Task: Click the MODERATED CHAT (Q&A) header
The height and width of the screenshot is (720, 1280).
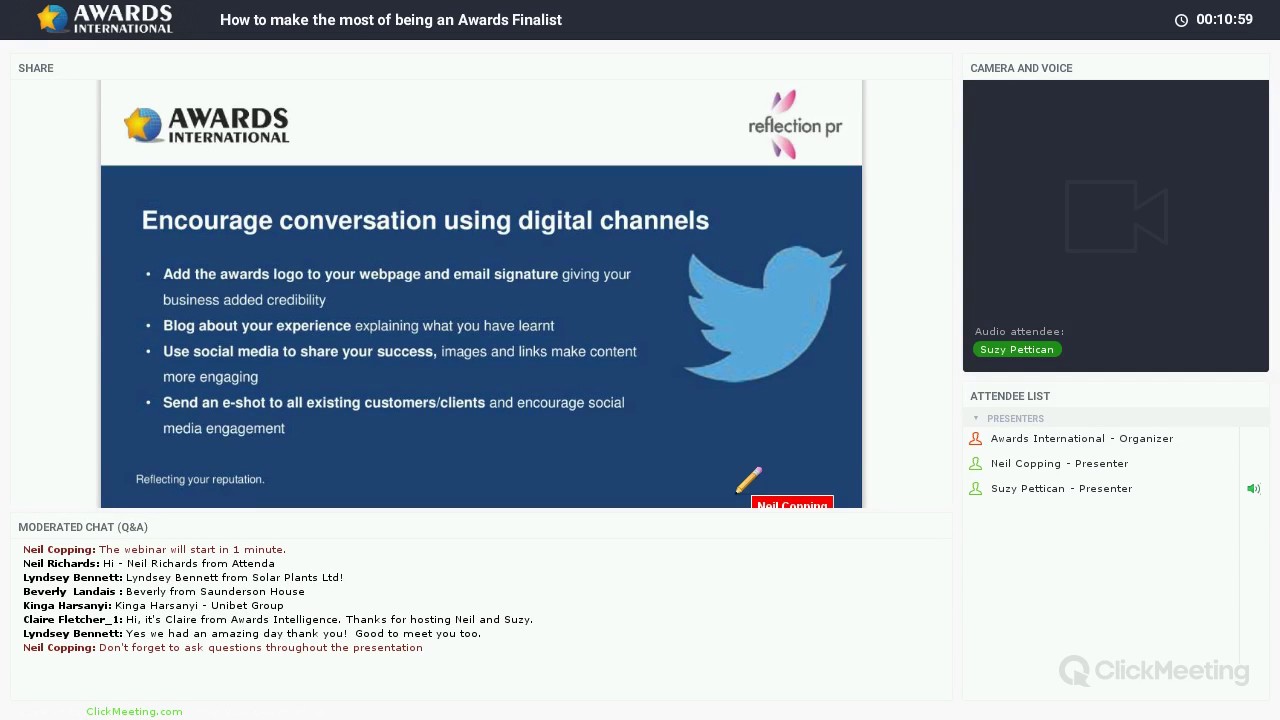Action: coord(83,527)
